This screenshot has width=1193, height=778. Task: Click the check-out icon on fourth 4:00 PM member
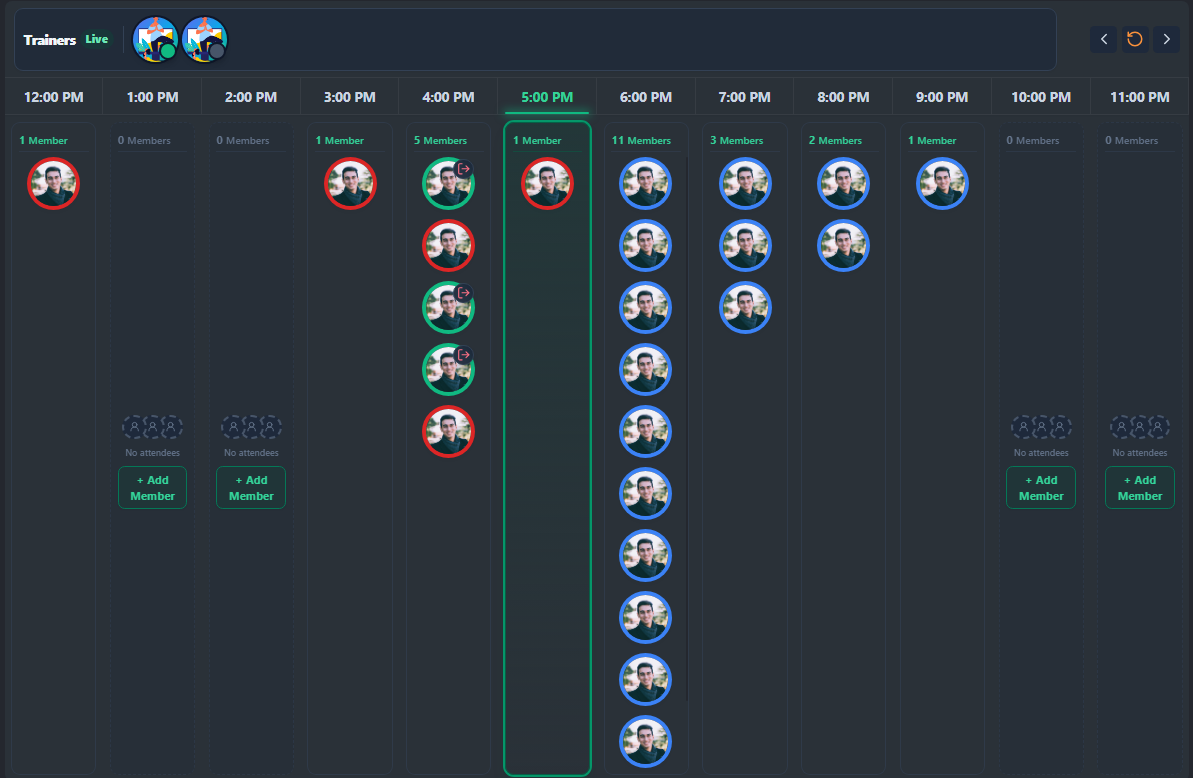tap(463, 355)
